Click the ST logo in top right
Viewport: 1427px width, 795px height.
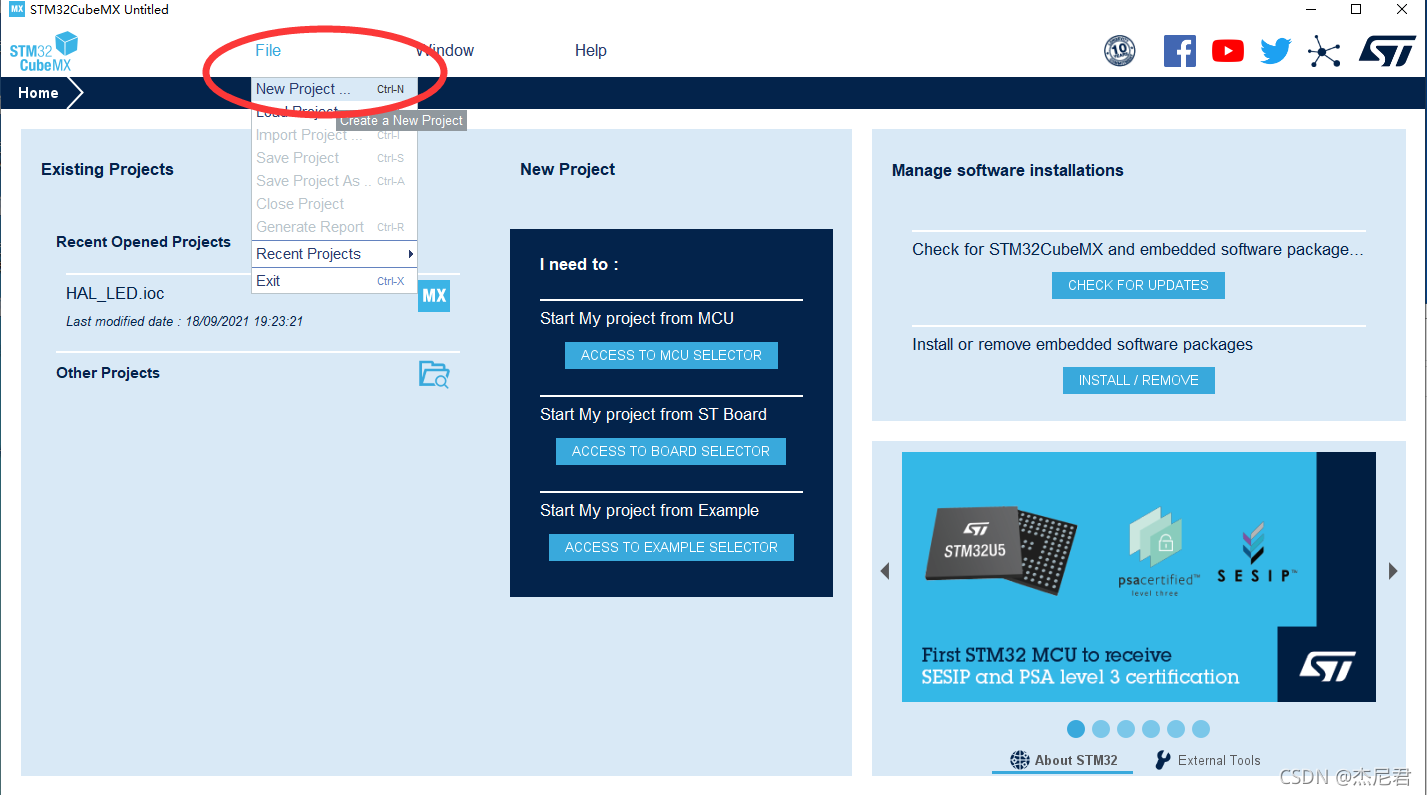point(1387,51)
